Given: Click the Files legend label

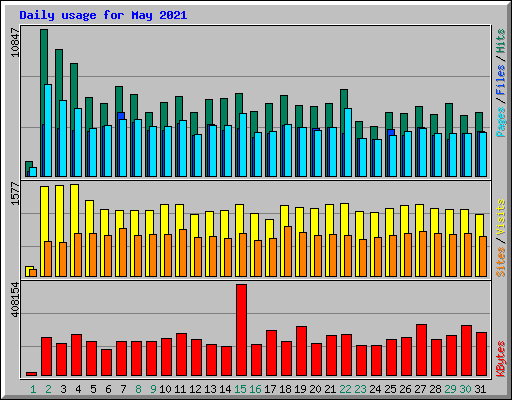Looking at the screenshot, I should click(501, 80).
